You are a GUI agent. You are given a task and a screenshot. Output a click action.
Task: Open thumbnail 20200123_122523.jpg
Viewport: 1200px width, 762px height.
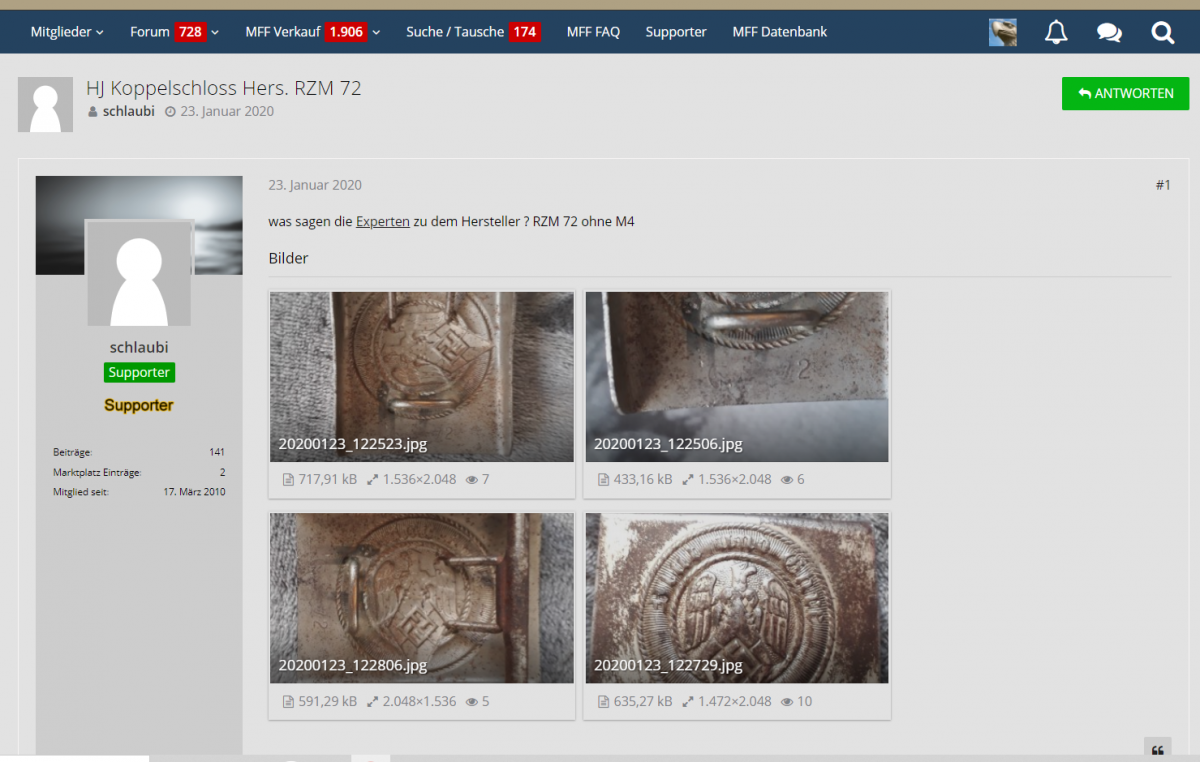[422, 377]
